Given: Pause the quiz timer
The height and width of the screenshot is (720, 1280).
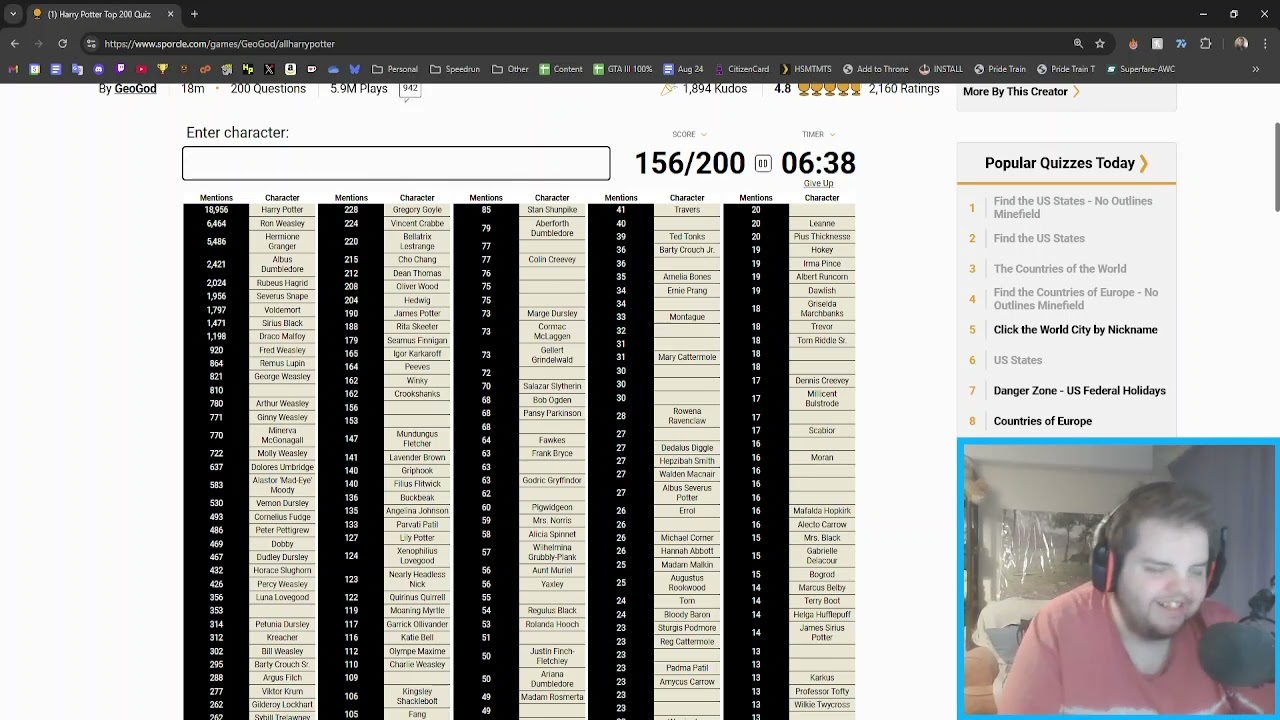Looking at the screenshot, I should pos(763,163).
